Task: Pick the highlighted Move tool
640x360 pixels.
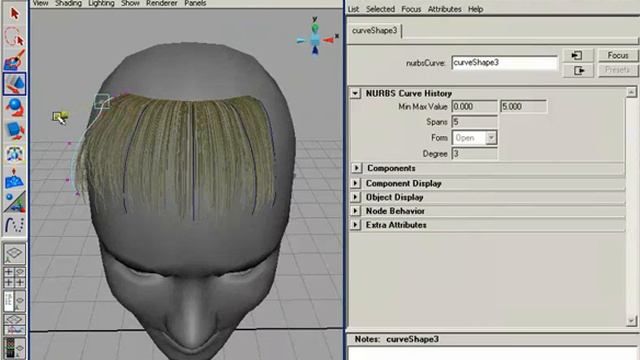Action: click(15, 84)
